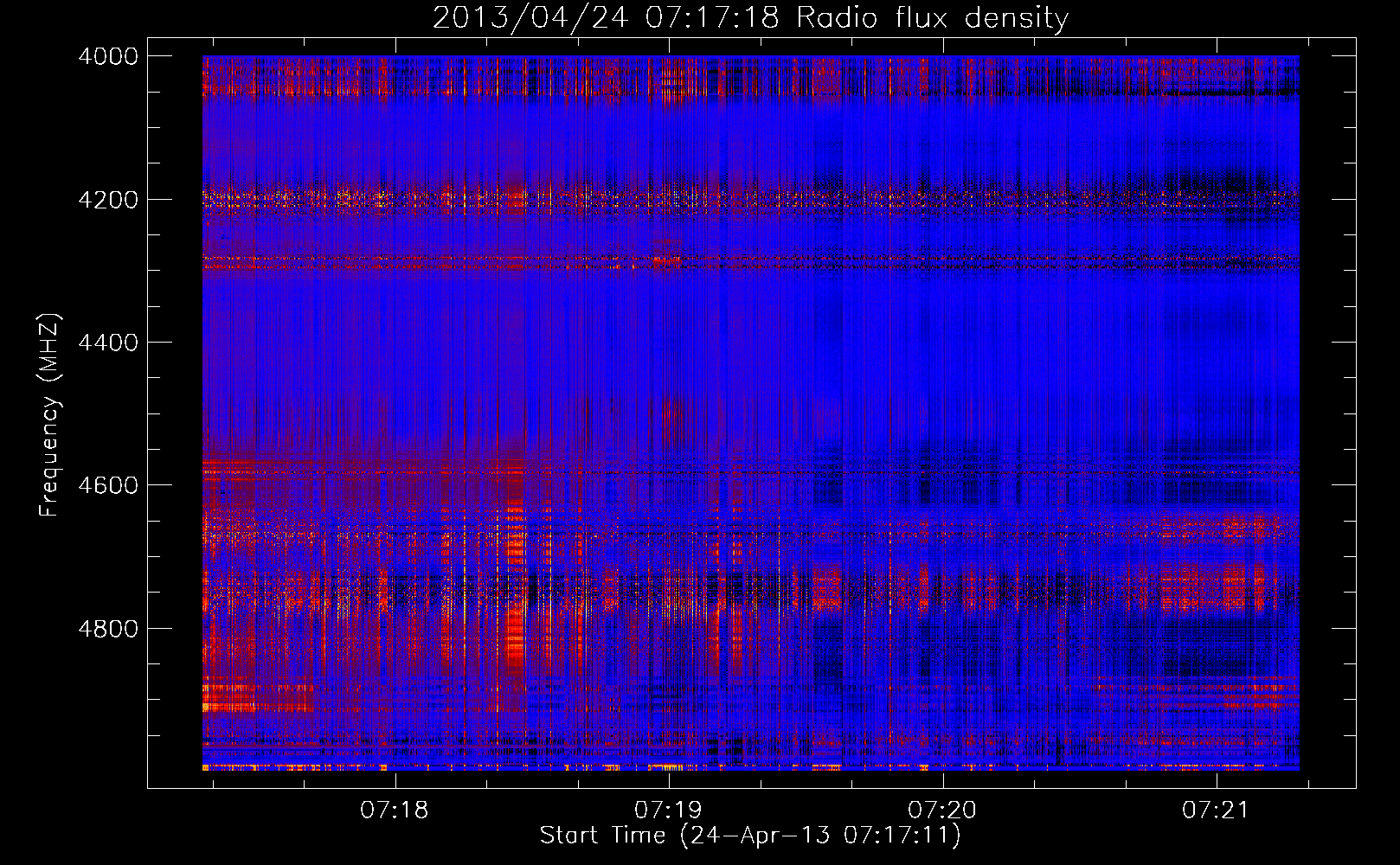Click the 07:18 time axis label
The image size is (1400, 865).
(395, 810)
